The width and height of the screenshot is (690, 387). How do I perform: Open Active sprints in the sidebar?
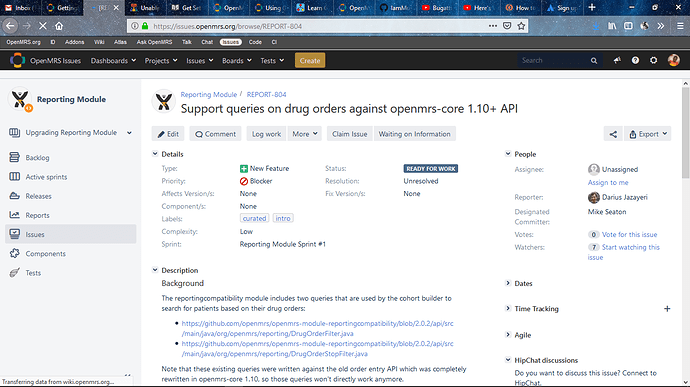[46, 177]
